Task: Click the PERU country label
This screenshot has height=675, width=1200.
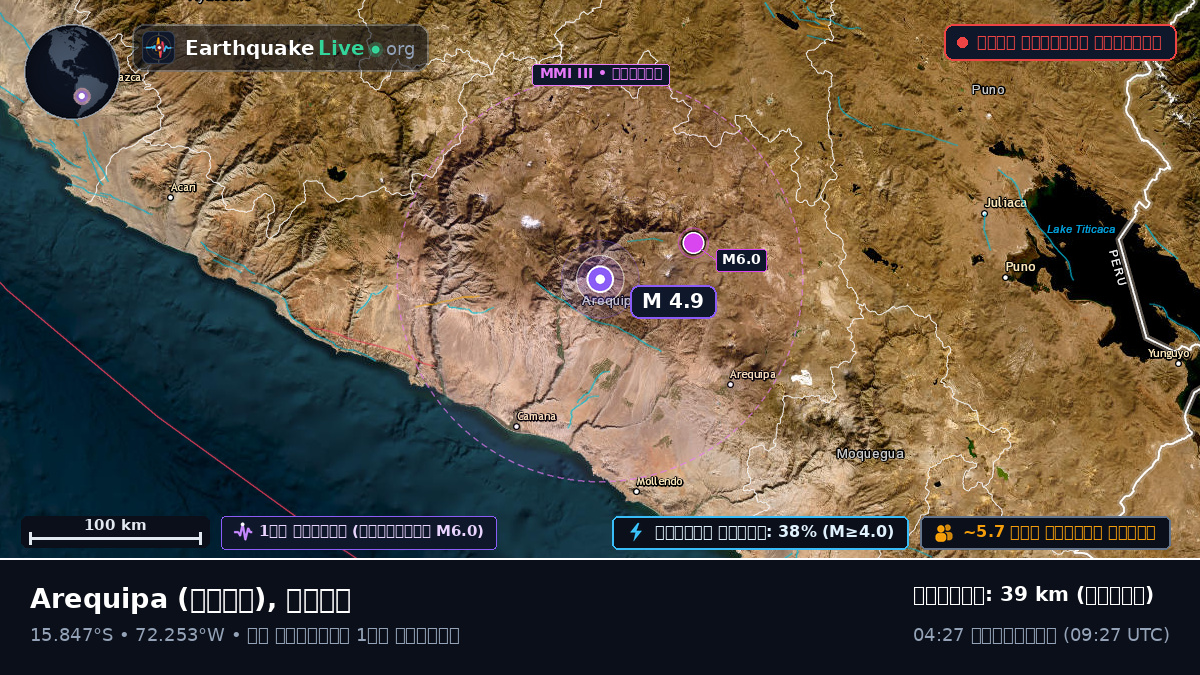Action: click(x=1117, y=267)
